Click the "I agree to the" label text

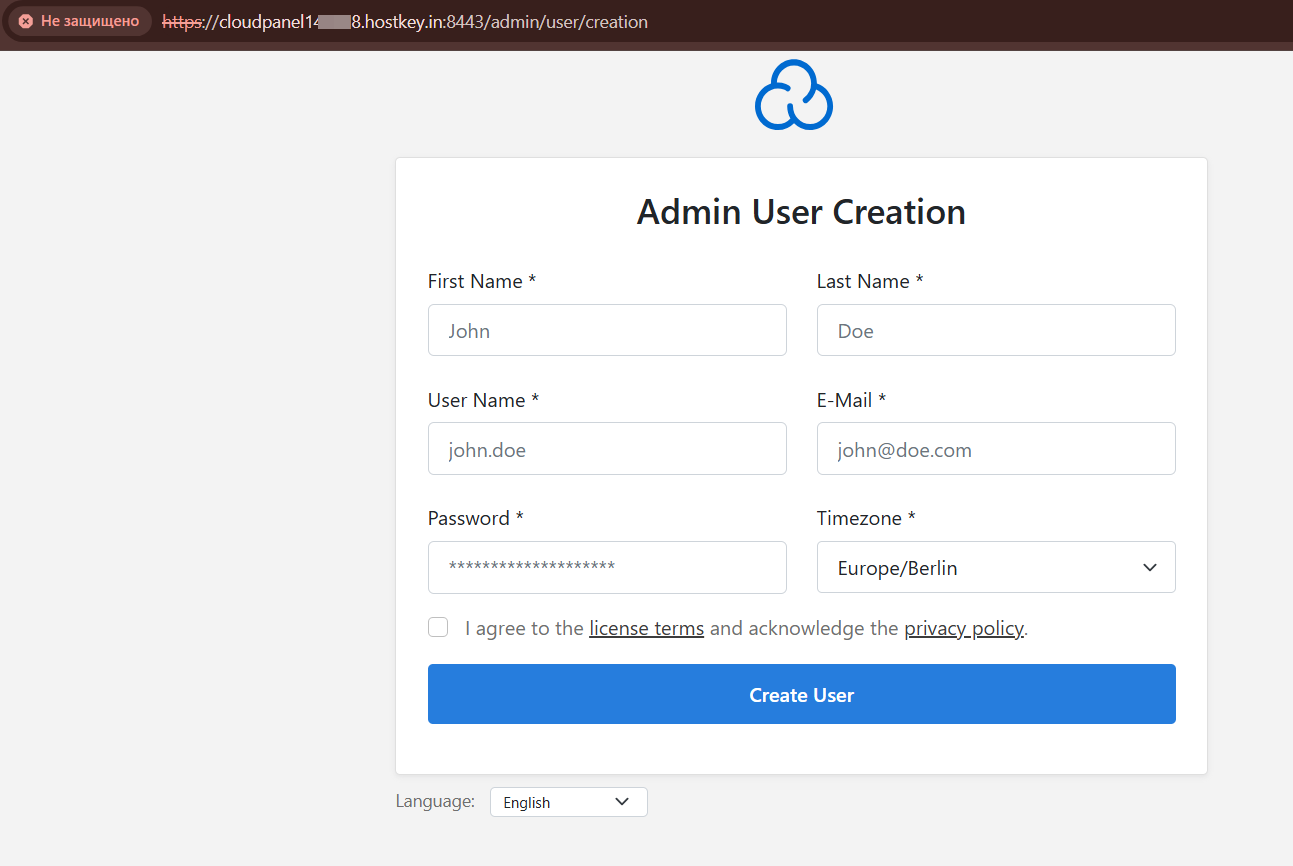click(524, 629)
